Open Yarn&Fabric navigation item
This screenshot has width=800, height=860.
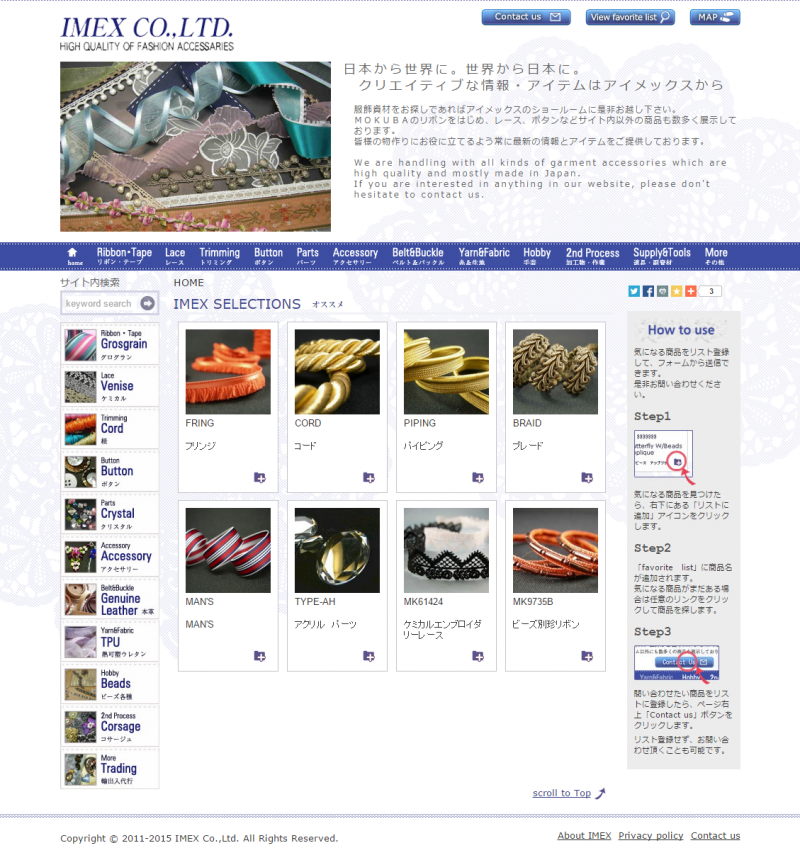click(x=484, y=256)
